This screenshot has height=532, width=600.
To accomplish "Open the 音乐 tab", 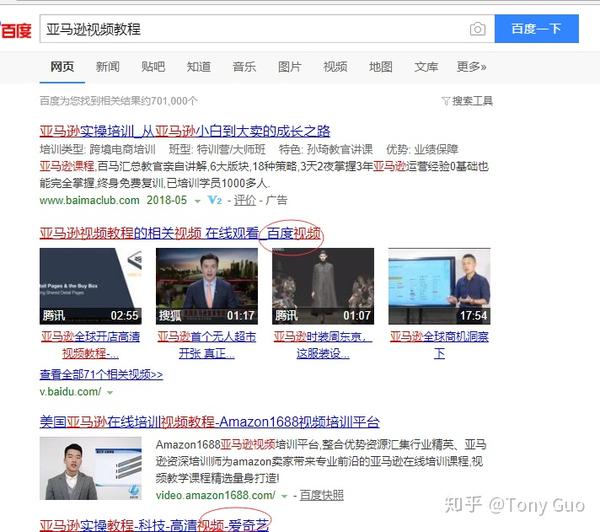I will pos(244,67).
